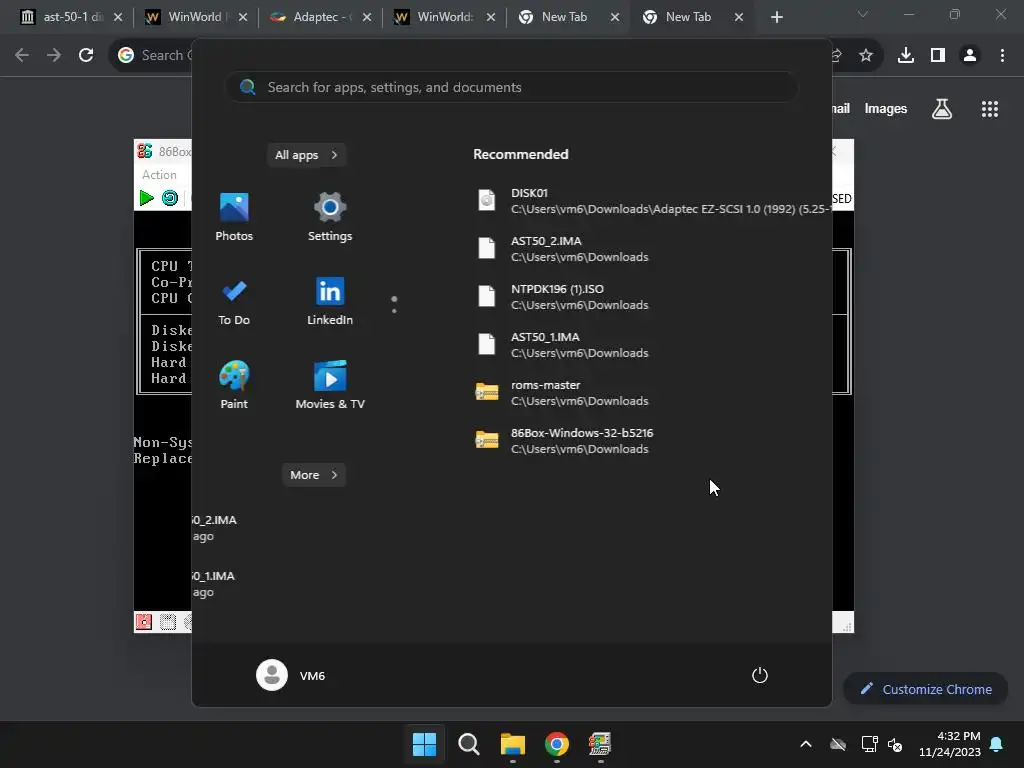Open Chrome three-dot menu
Viewport: 1024px width, 768px height.
[x=1002, y=55]
